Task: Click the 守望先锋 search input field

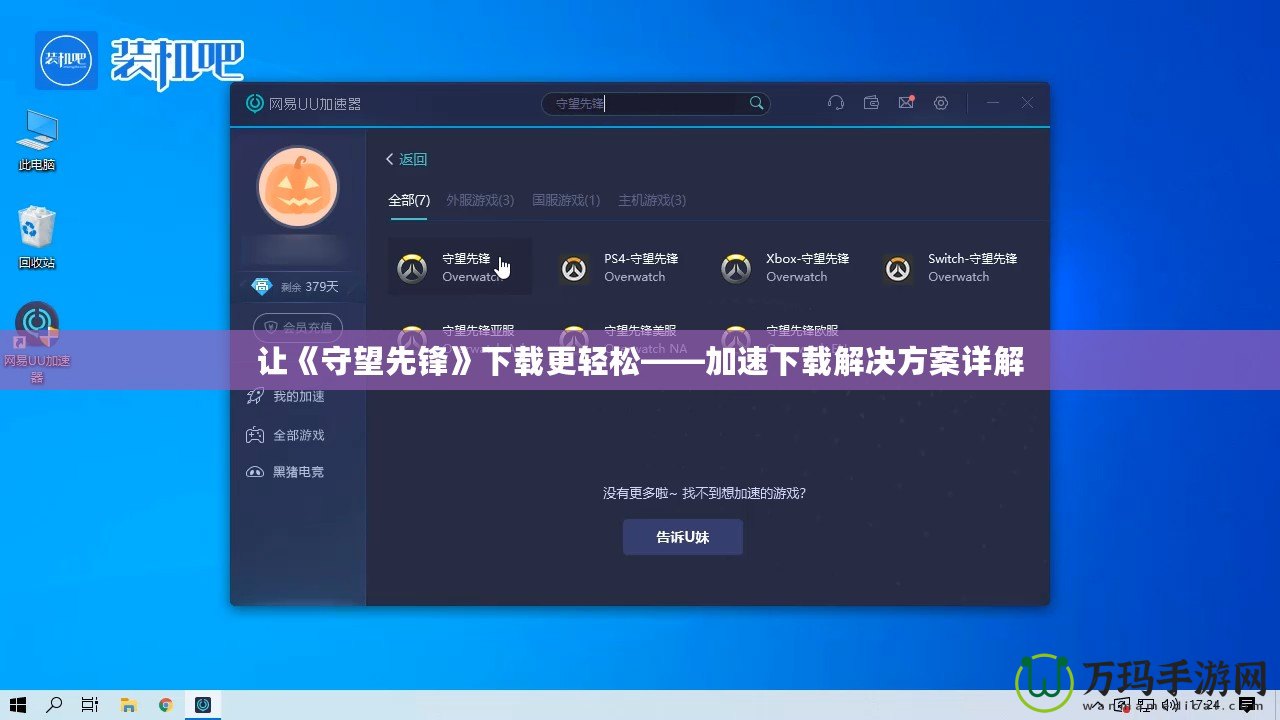Action: pos(656,103)
